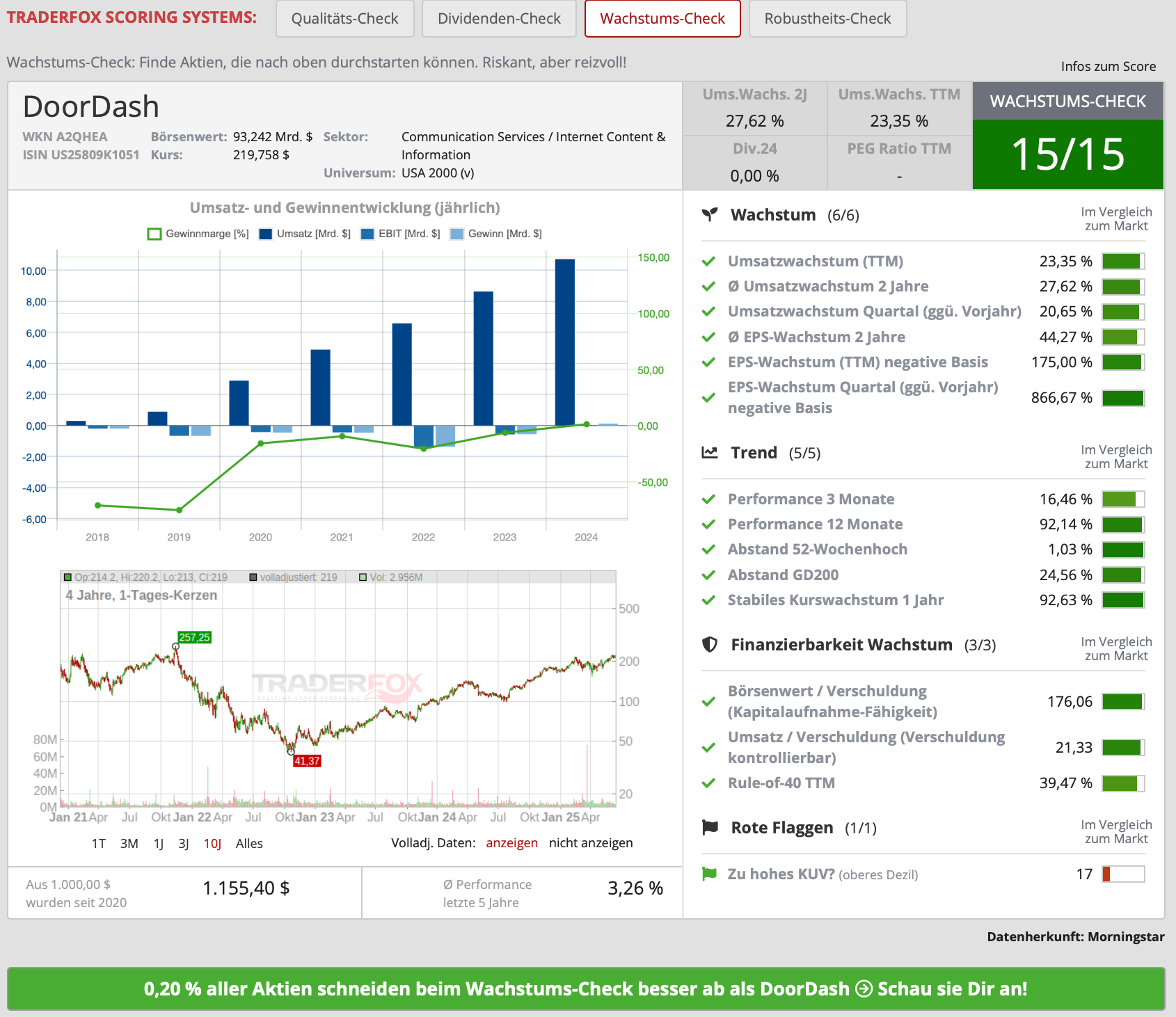
Task: Click the DoorDash company title
Action: pyautogui.click(x=91, y=106)
